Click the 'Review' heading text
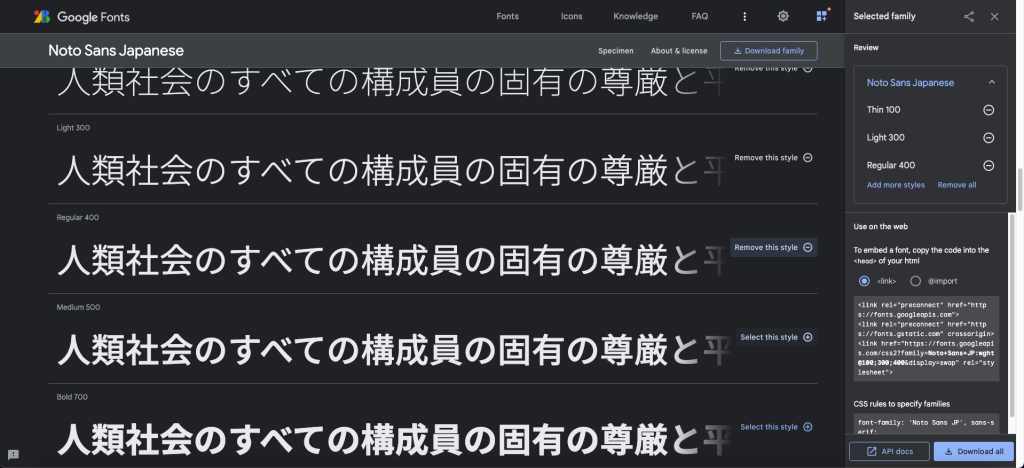Image resolution: width=1024 pixels, height=468 pixels. pos(866,48)
